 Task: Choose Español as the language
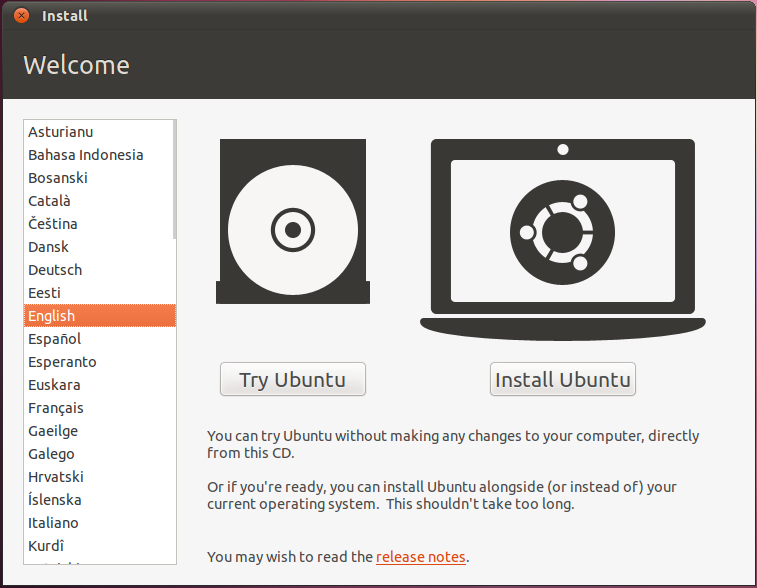pos(99,339)
